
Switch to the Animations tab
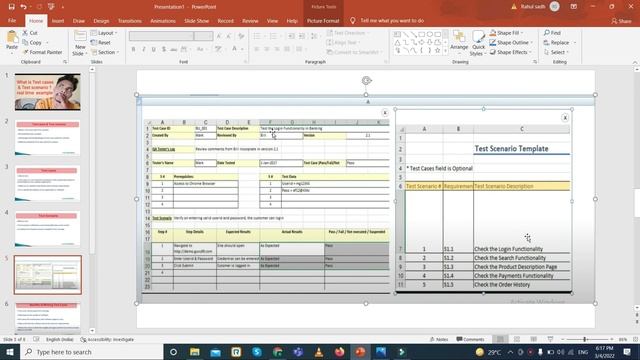pyautogui.click(x=163, y=21)
